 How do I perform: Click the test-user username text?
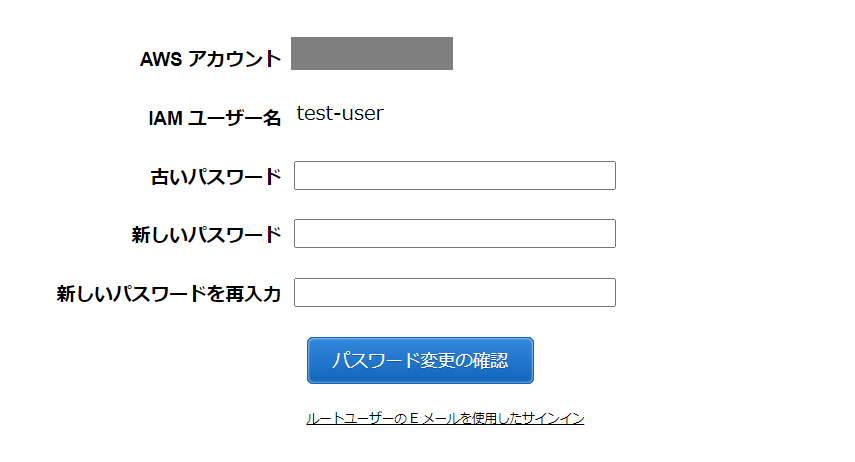pyautogui.click(x=340, y=114)
